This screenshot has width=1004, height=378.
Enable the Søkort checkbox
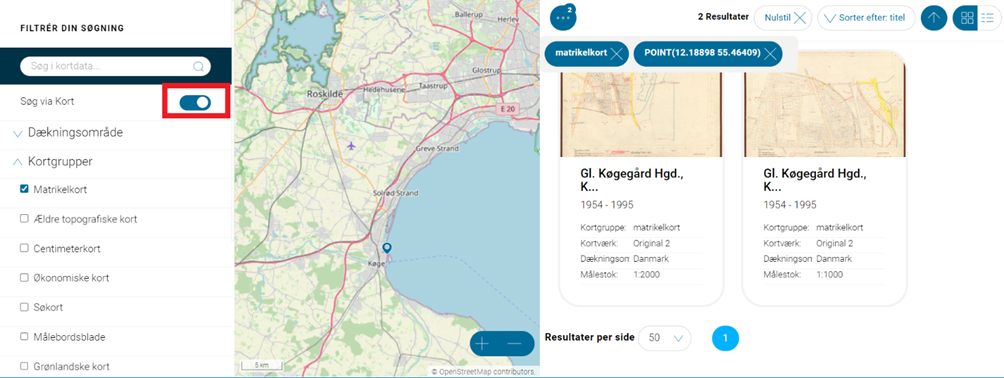point(24,307)
